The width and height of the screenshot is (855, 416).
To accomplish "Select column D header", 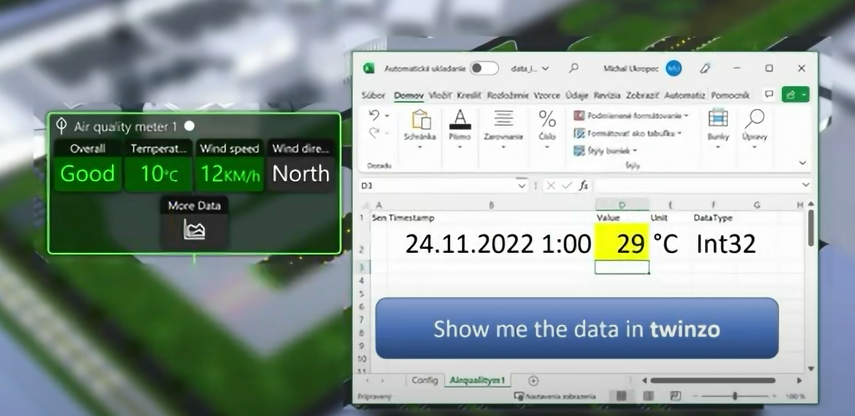I will point(622,205).
